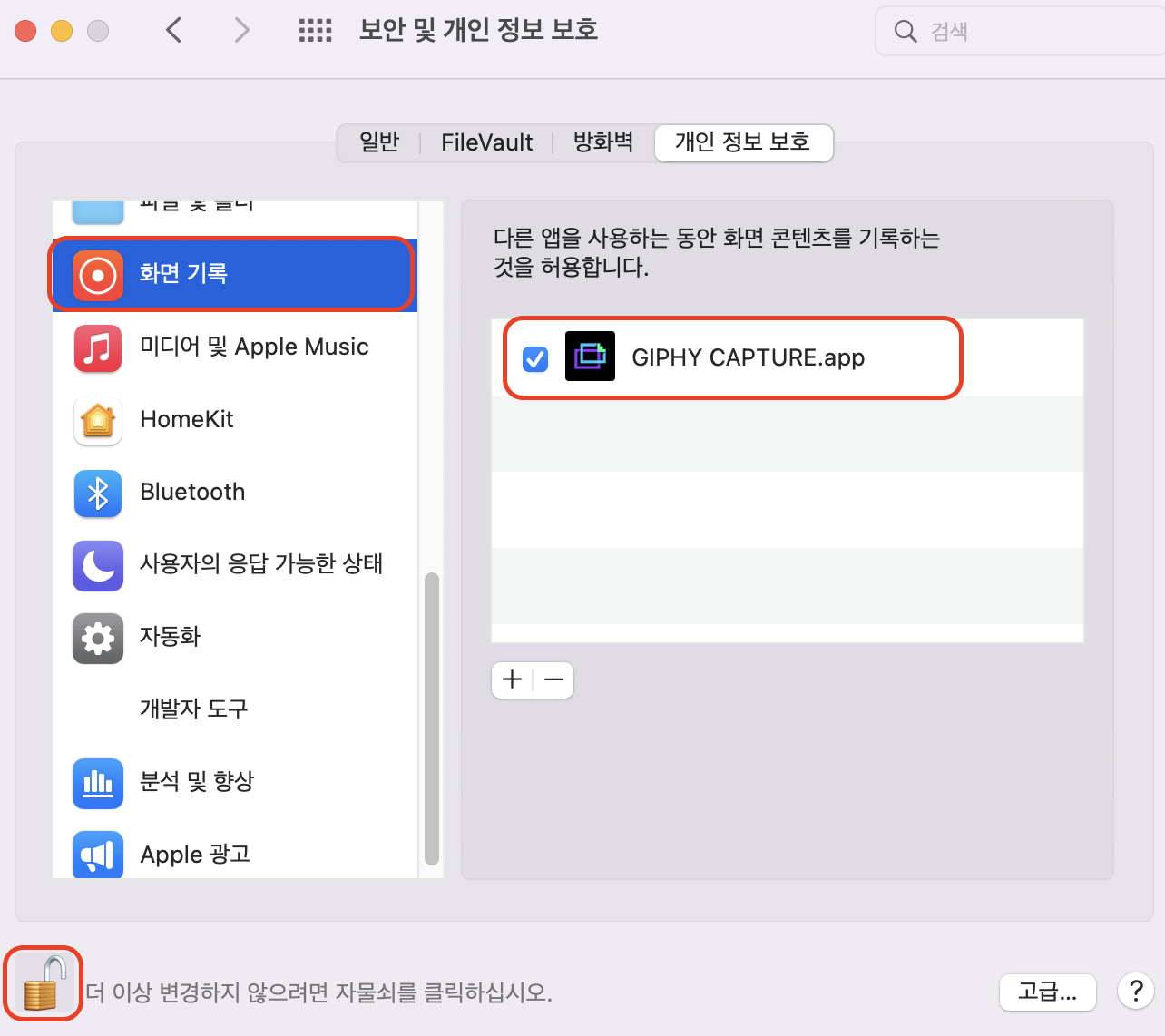Viewport: 1165px width, 1036px height.
Task: Click the Apple 광고 label text
Action: [195, 855]
